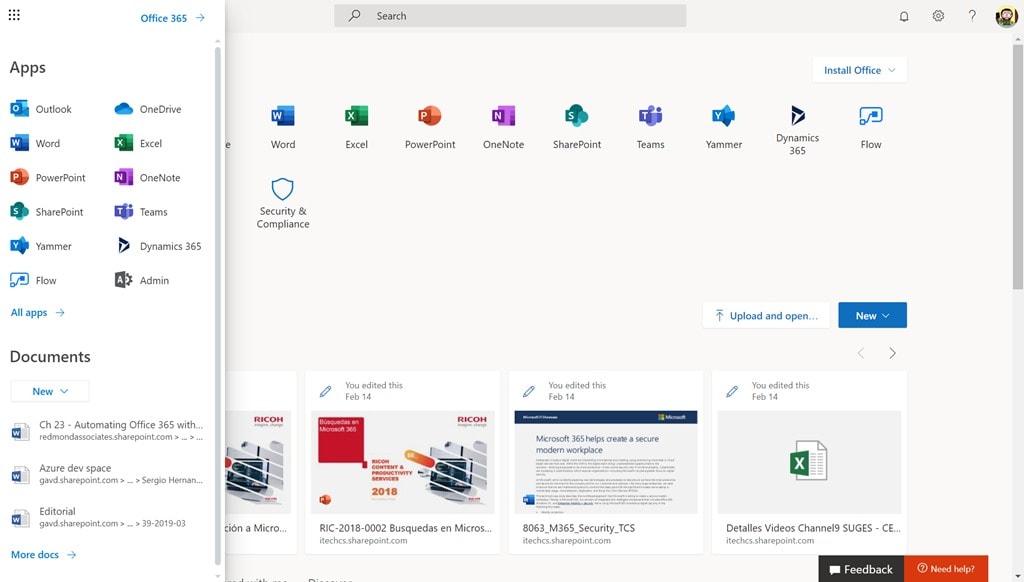Image resolution: width=1024 pixels, height=582 pixels.
Task: Open SharePoint in the Apps panel
Action: click(46, 212)
